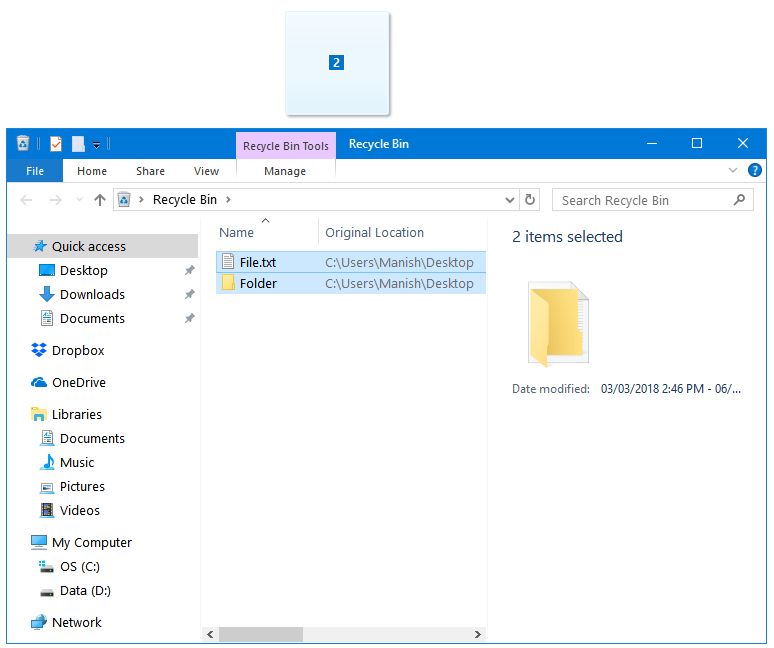The width and height of the screenshot is (774, 648).
Task: Click the horizontal scrollbar right arrow
Action: coord(477,634)
